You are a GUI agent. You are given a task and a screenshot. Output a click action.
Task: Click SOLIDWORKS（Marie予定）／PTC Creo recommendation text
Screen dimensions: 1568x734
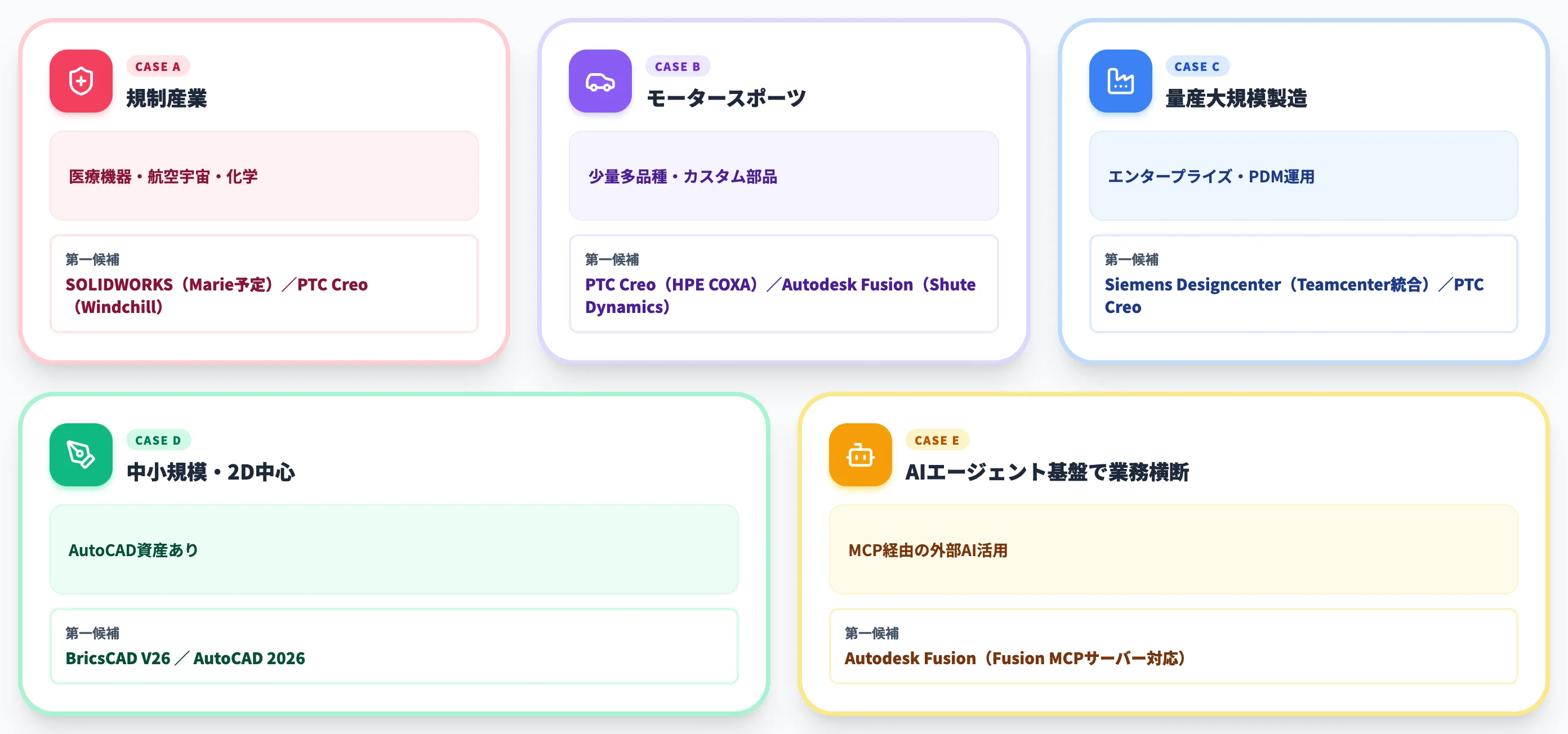217,296
